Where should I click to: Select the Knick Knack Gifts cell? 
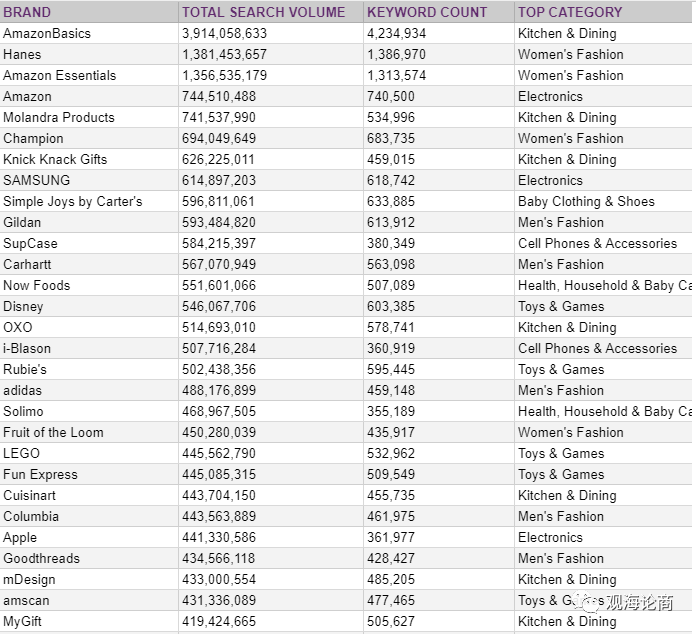(x=89, y=159)
